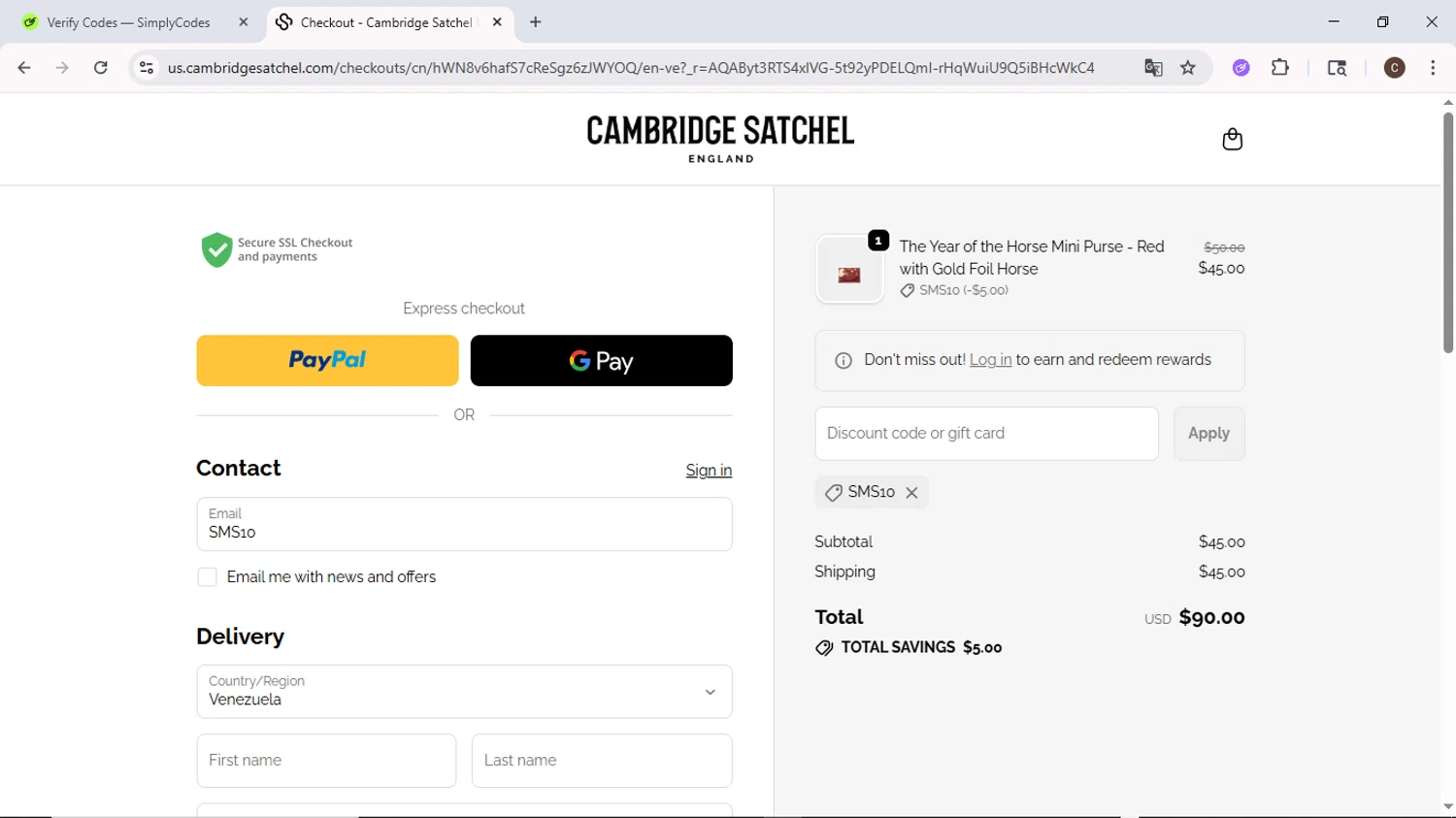The width and height of the screenshot is (1456, 818).
Task: Click the Total Savings tag icon
Action: (x=824, y=648)
